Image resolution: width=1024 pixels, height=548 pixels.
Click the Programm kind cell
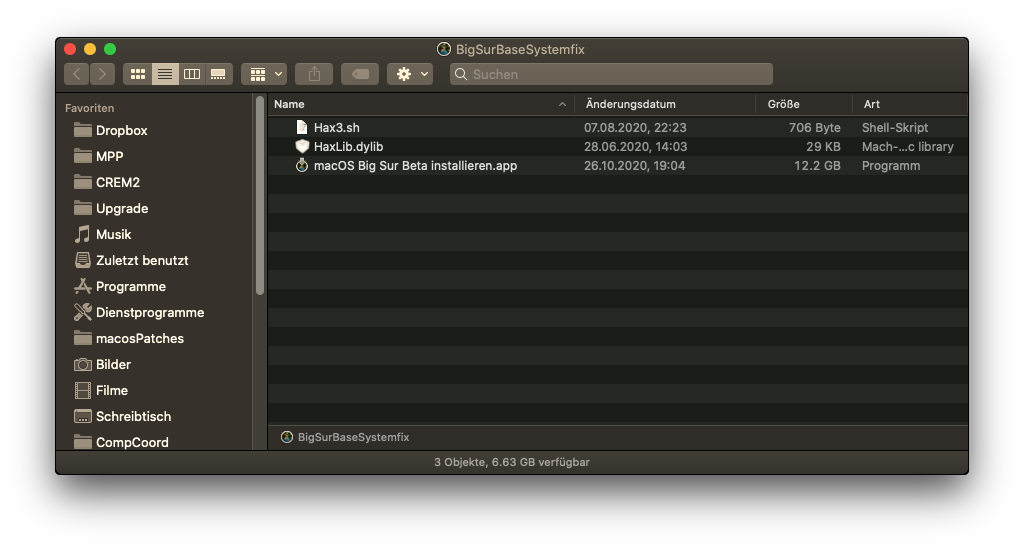[891, 165]
